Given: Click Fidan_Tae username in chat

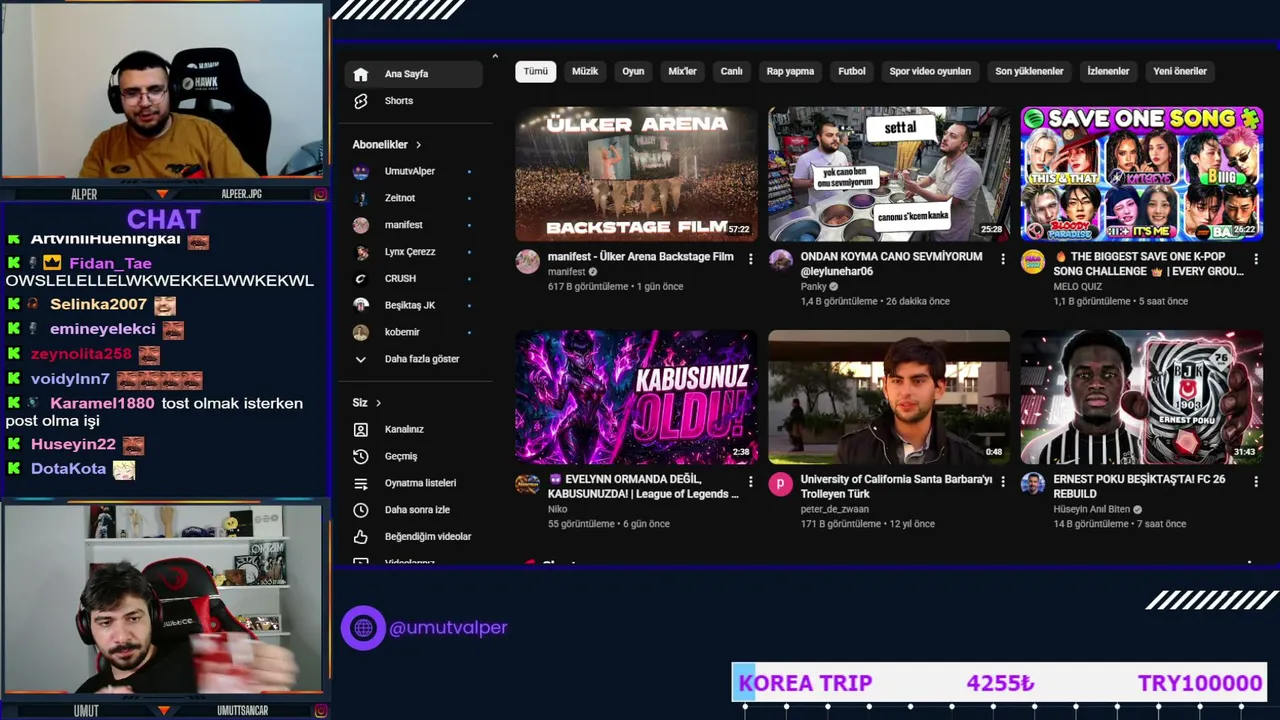Looking at the screenshot, I should pyautogui.click(x=110, y=264).
